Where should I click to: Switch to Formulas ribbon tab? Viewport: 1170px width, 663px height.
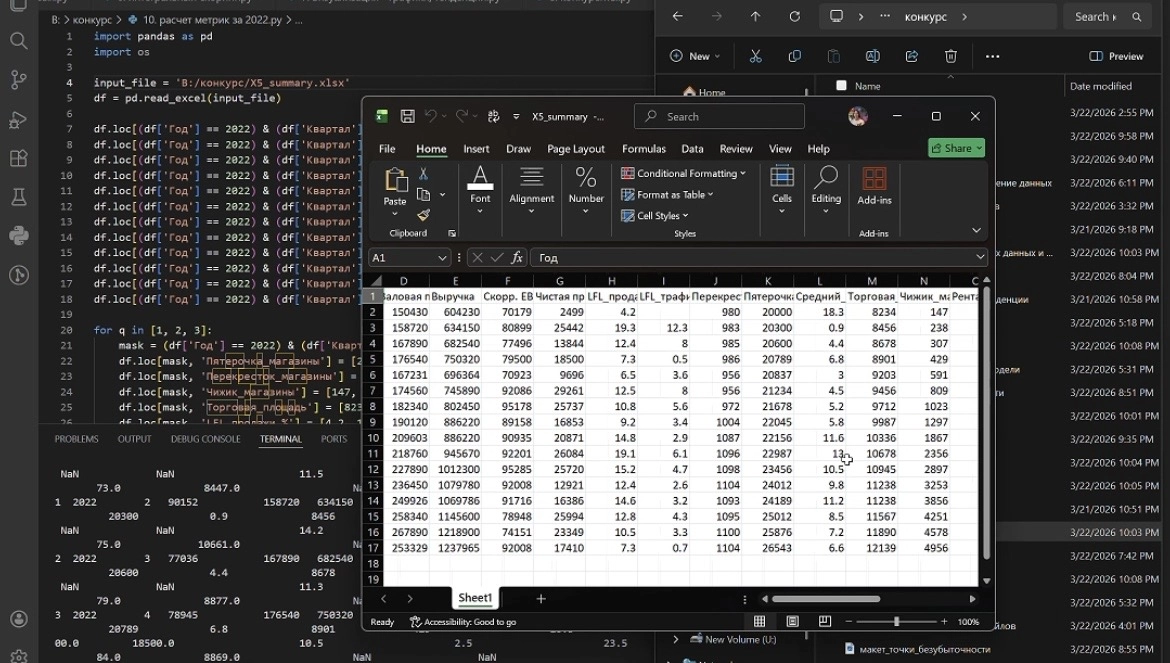pyautogui.click(x=643, y=148)
